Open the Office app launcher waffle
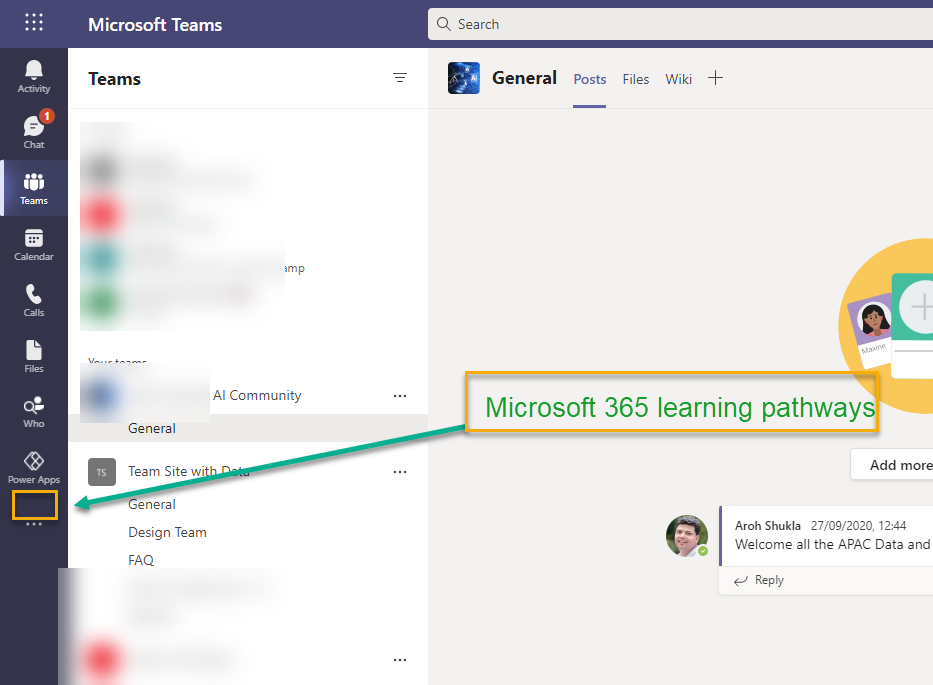Image resolution: width=933 pixels, height=685 pixels. pos(33,23)
